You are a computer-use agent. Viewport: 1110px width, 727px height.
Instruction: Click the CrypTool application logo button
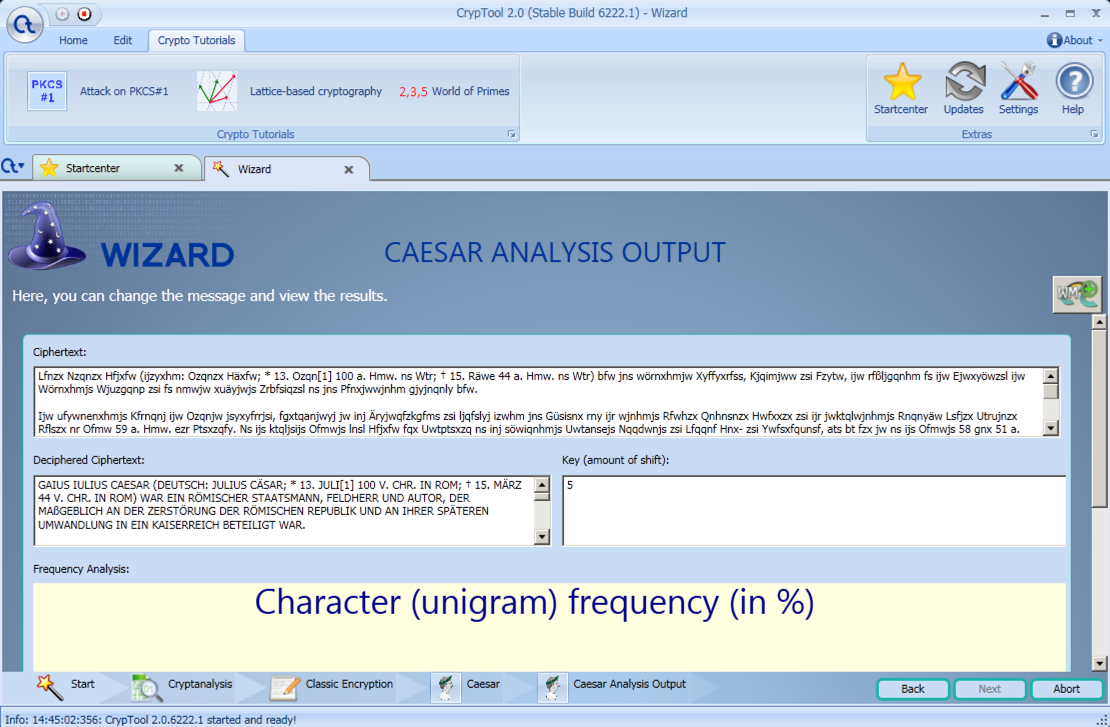click(24, 25)
